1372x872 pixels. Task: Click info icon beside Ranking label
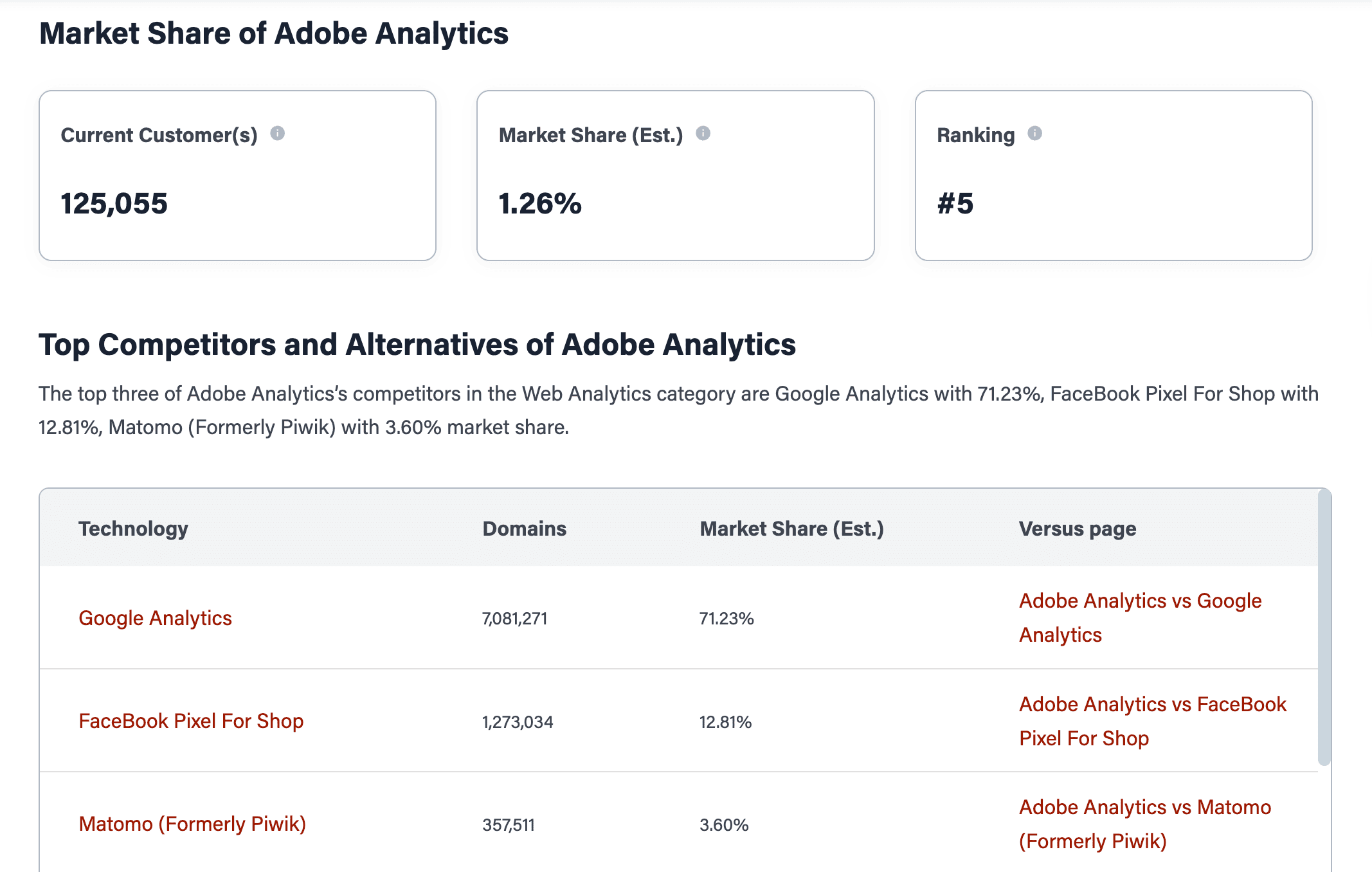click(x=1034, y=133)
